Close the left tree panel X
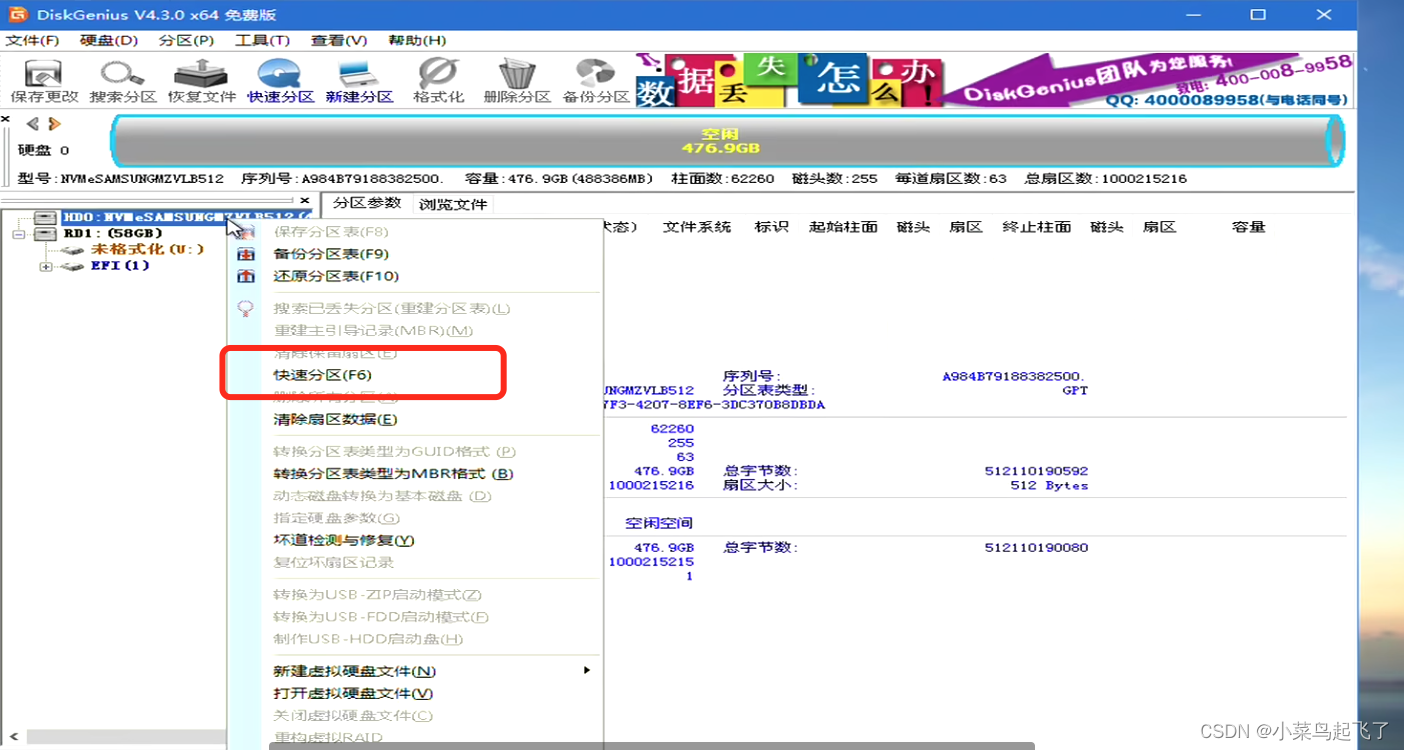 click(x=305, y=200)
